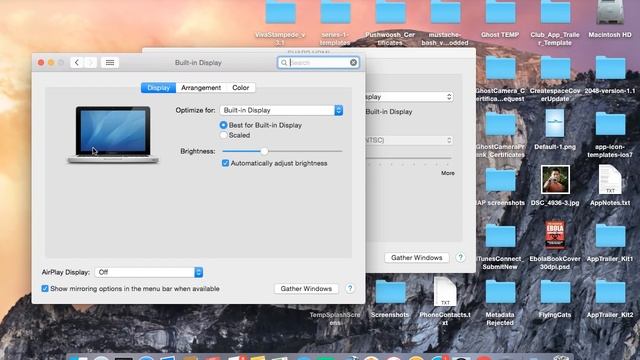
Task: Open the NTSC dropdown in background window
Action: (x=409, y=140)
